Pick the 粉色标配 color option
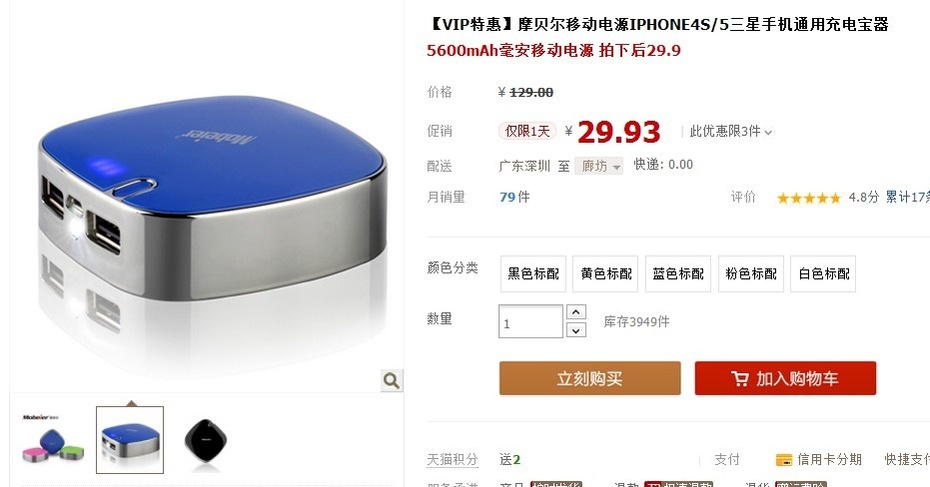 (x=751, y=273)
